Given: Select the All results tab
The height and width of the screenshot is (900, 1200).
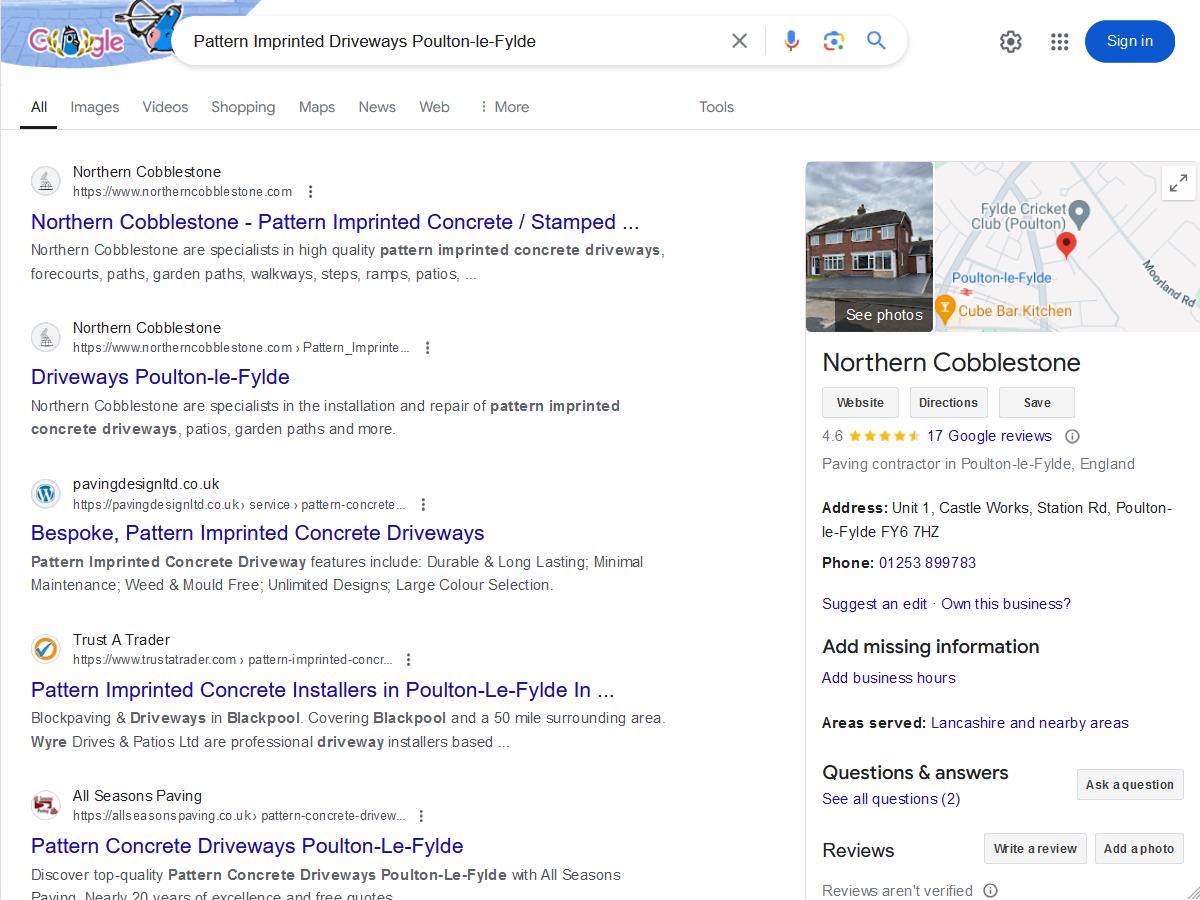Looking at the screenshot, I should tap(39, 107).
